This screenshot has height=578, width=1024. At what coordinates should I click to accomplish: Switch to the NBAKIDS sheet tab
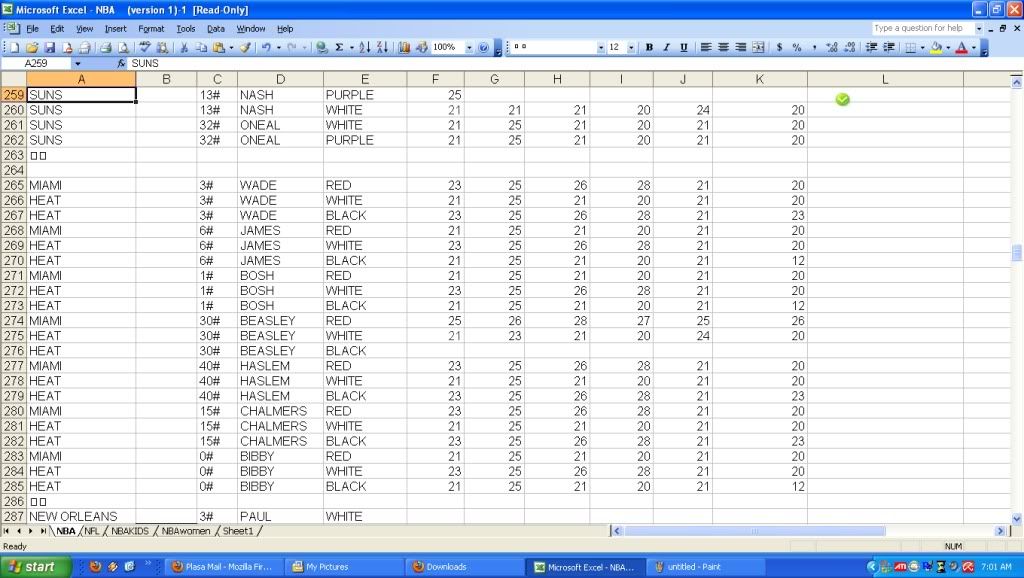(x=129, y=531)
